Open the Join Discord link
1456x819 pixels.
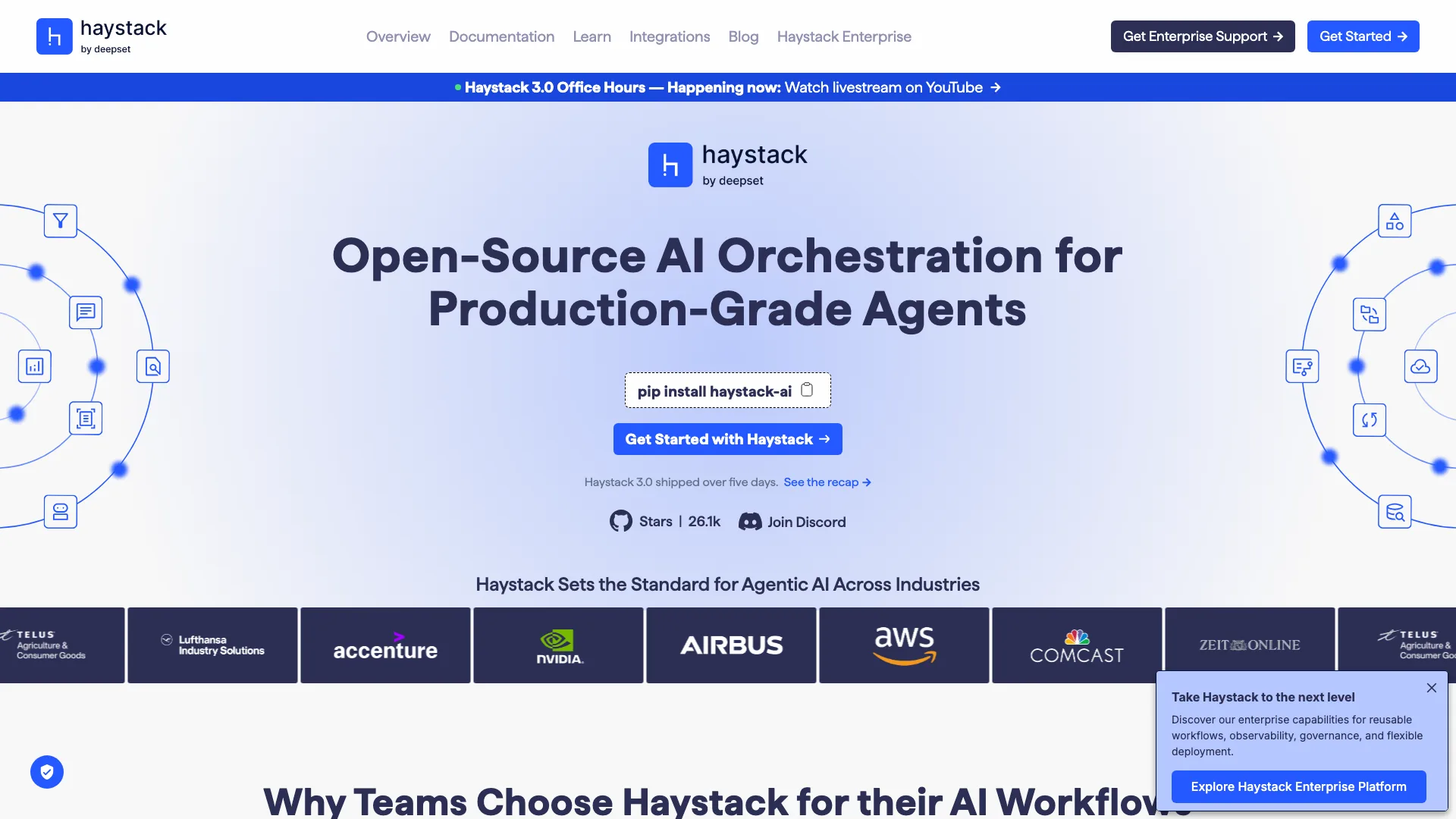click(792, 521)
